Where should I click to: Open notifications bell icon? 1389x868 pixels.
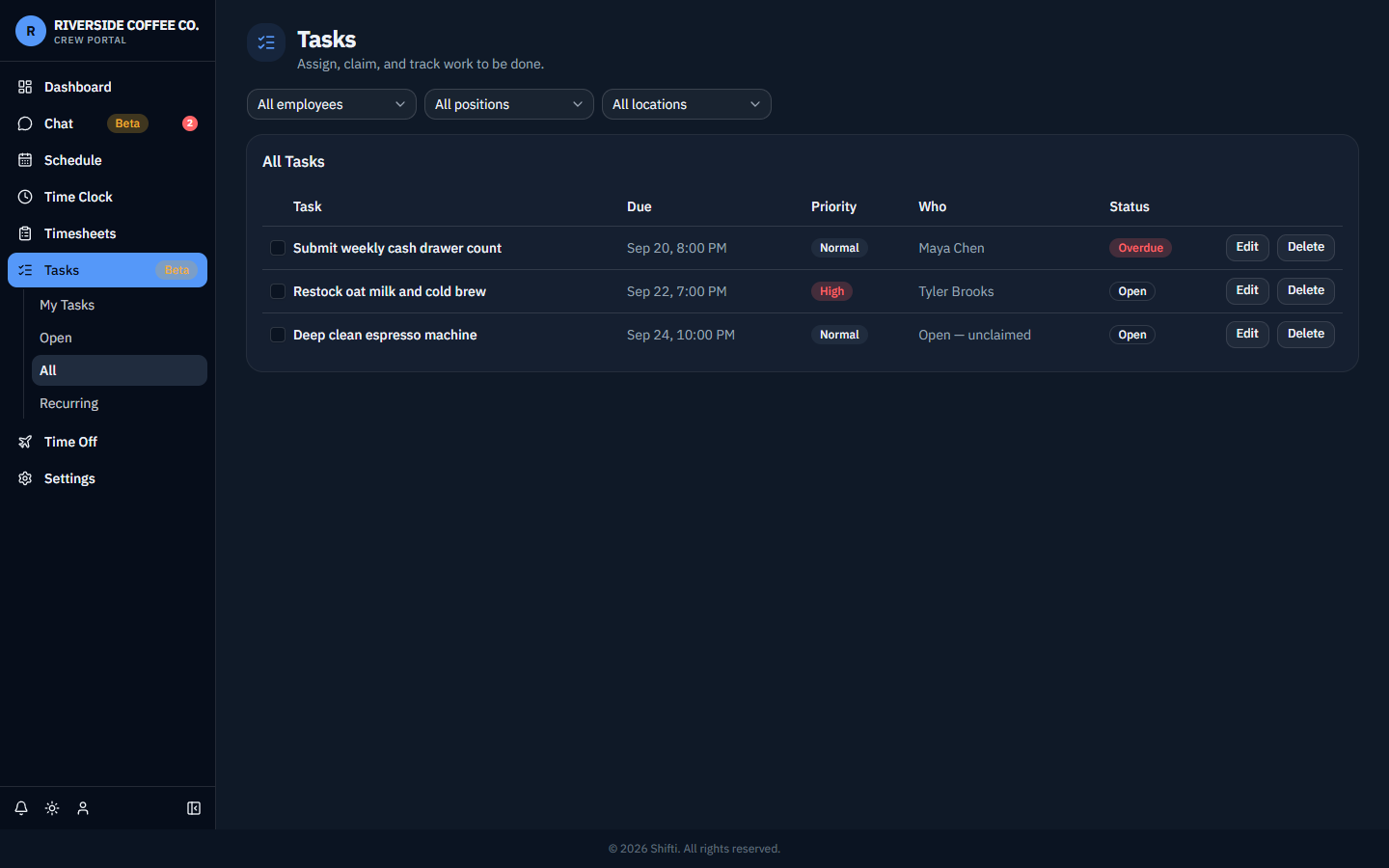(21, 808)
